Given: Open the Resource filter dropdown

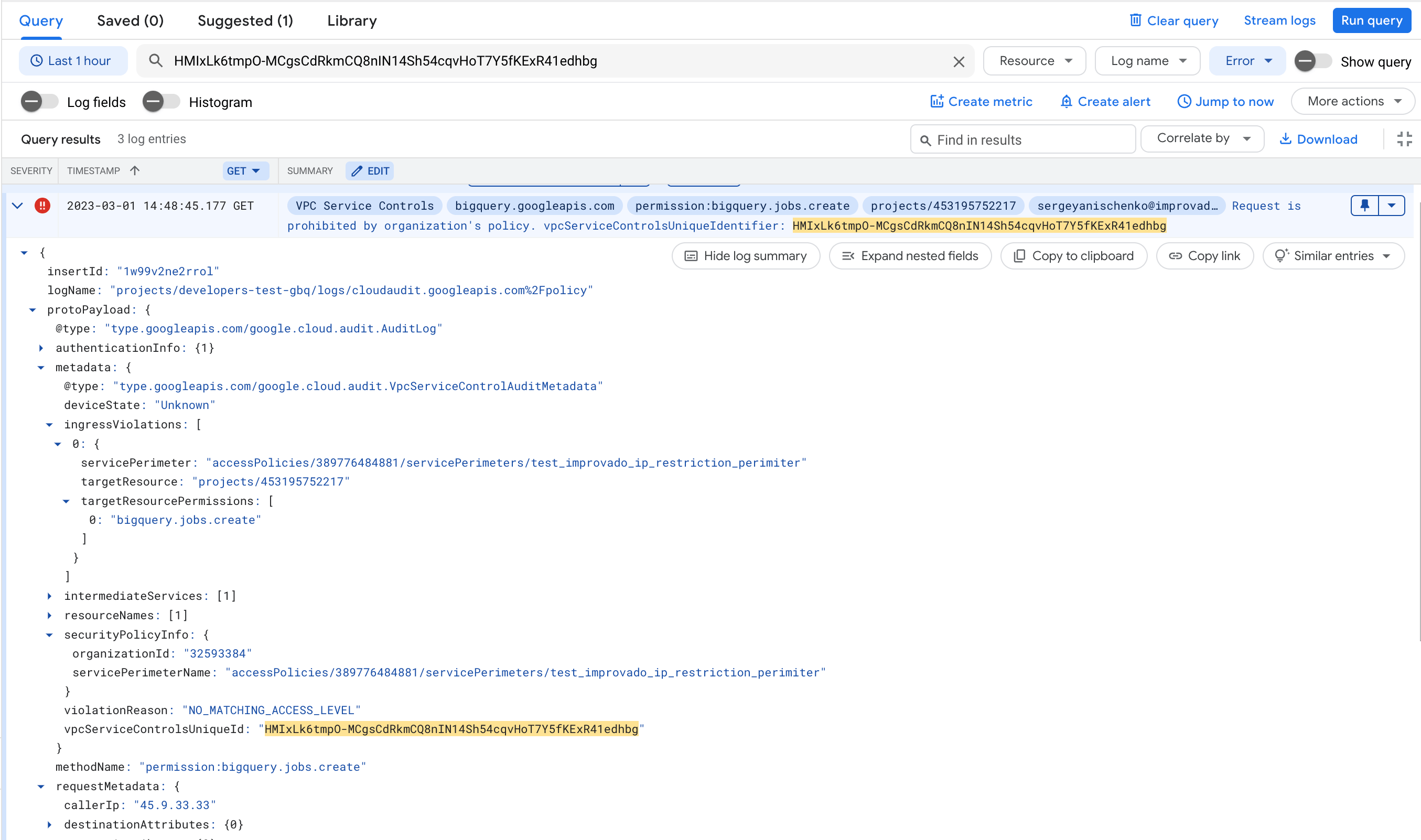Looking at the screenshot, I should [1034, 61].
